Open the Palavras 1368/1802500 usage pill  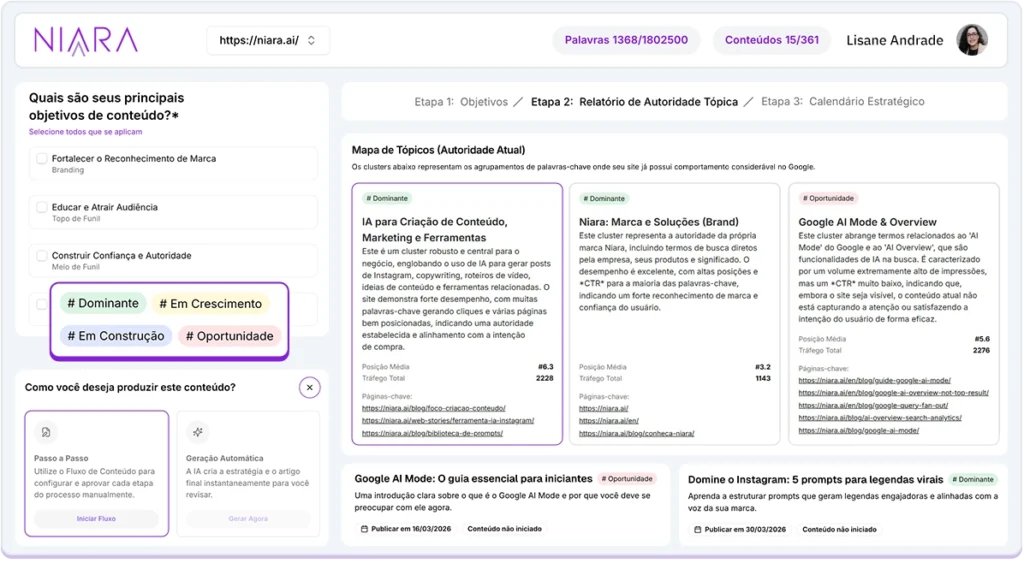[x=626, y=41]
